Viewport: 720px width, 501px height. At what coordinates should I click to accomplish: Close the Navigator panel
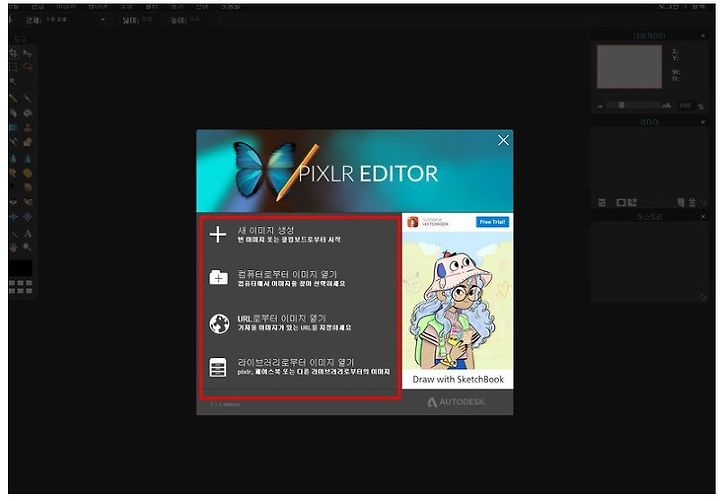pyautogui.click(x=703, y=35)
